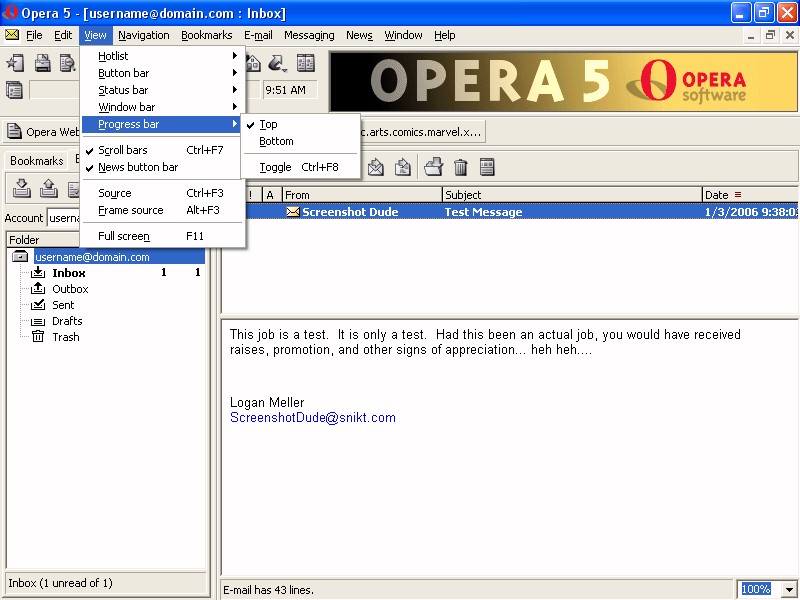Click the highlighted Progress bar menu entry
Screen dimensions: 800x600
(x=161, y=124)
